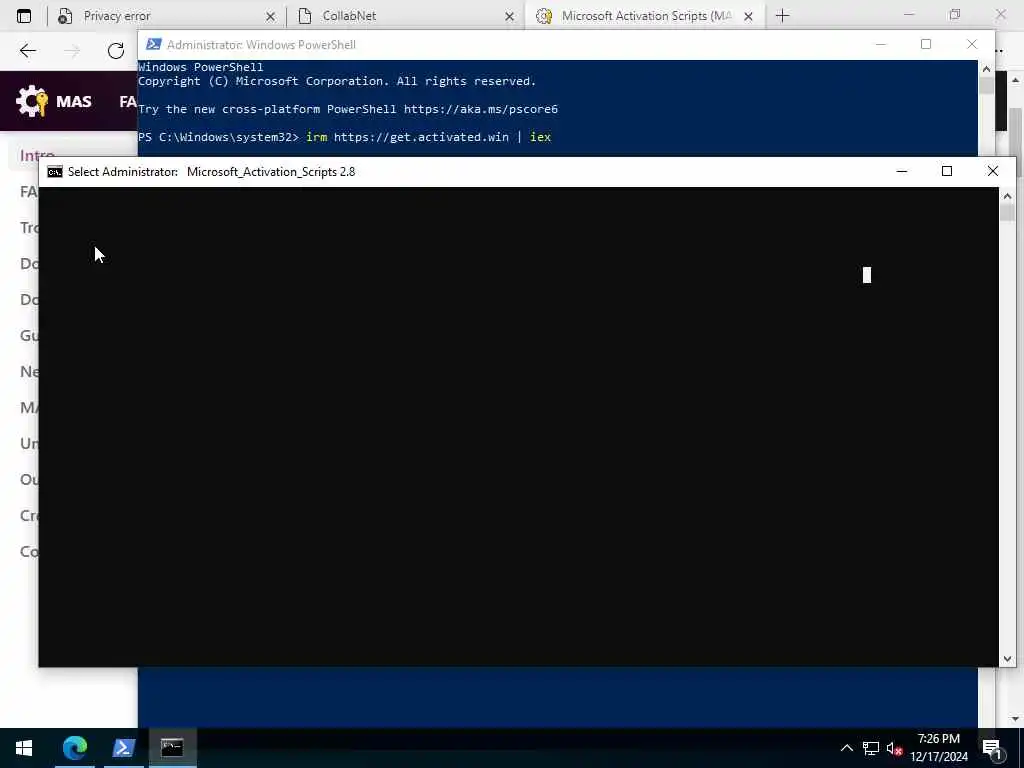
Task: Click the cmd window scrollbar down arrow
Action: (1007, 659)
